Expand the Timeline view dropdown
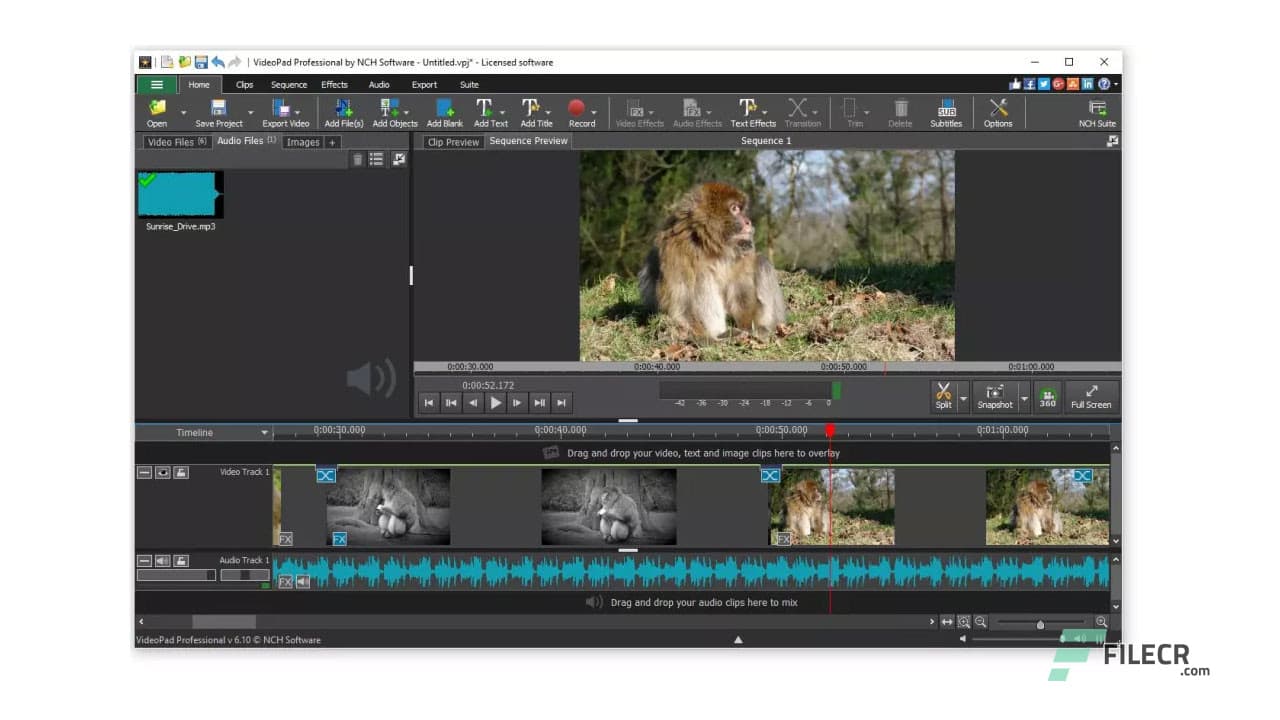The width and height of the screenshot is (1280, 720). click(x=264, y=432)
